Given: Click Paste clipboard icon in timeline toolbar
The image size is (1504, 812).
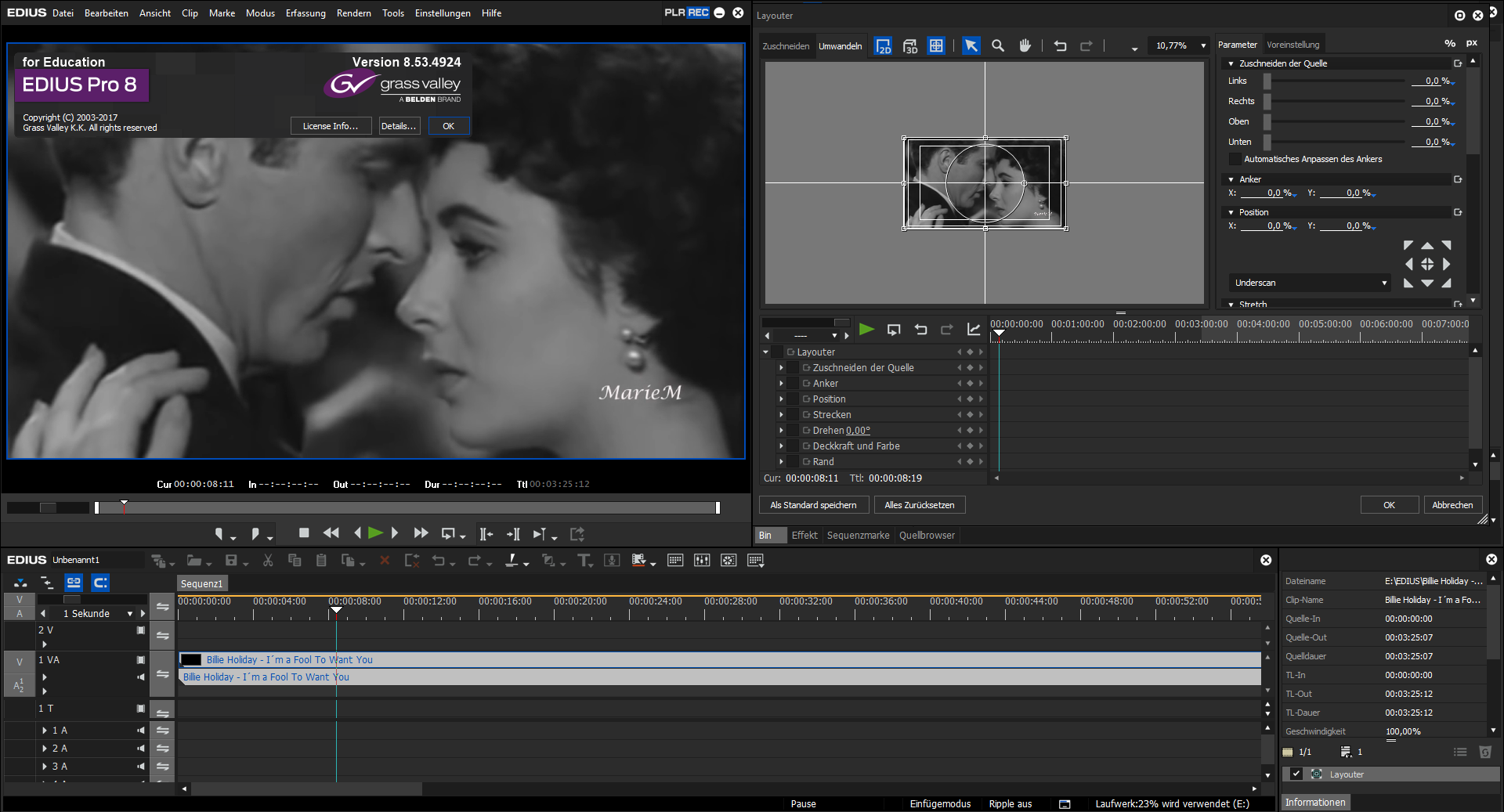Looking at the screenshot, I should tap(321, 560).
